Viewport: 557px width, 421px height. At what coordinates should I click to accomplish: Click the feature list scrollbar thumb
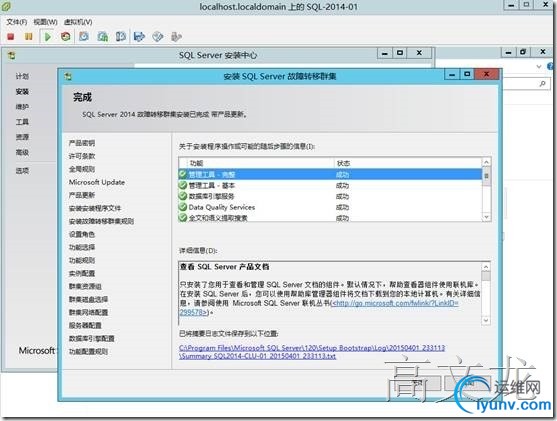point(486,177)
